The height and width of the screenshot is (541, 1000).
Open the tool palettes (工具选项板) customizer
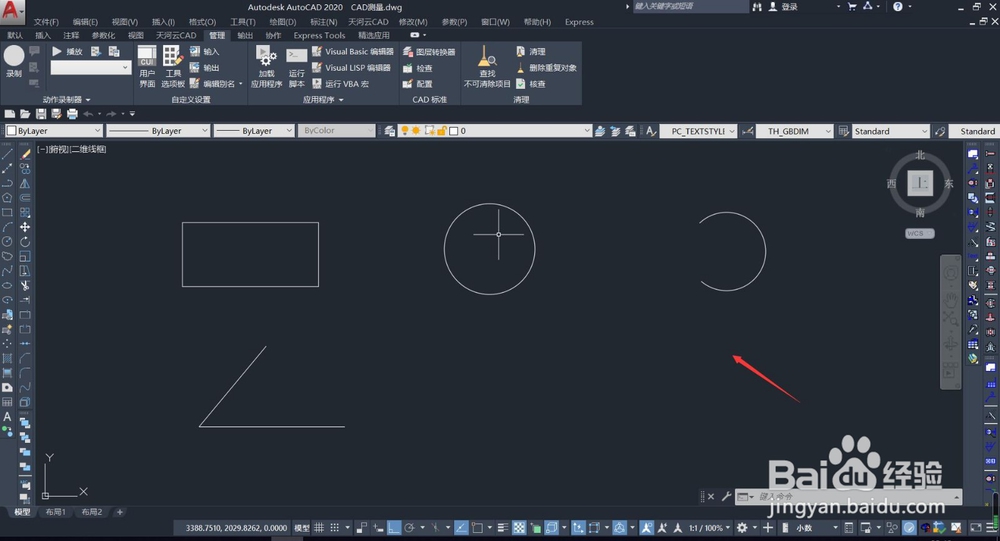tap(173, 66)
